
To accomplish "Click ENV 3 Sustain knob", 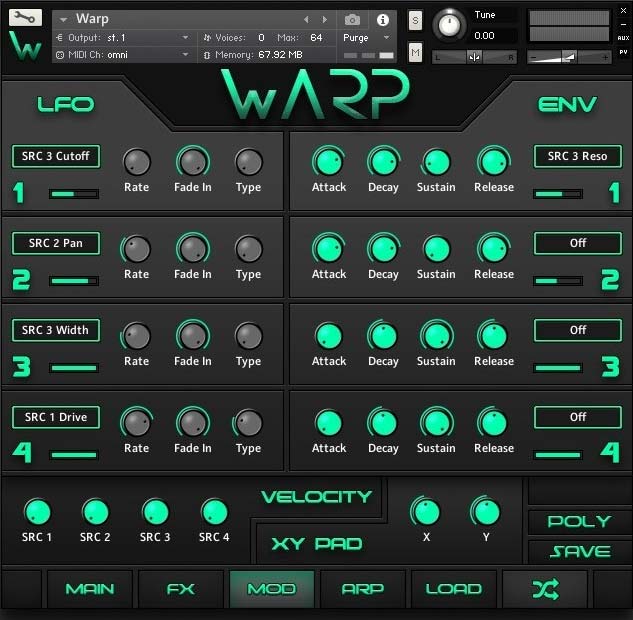I will click(436, 336).
